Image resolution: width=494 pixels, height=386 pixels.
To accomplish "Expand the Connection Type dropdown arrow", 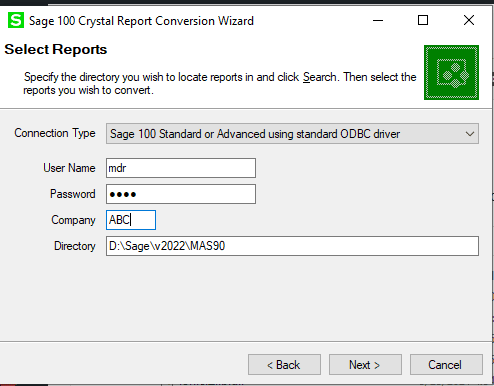I will [x=470, y=134].
